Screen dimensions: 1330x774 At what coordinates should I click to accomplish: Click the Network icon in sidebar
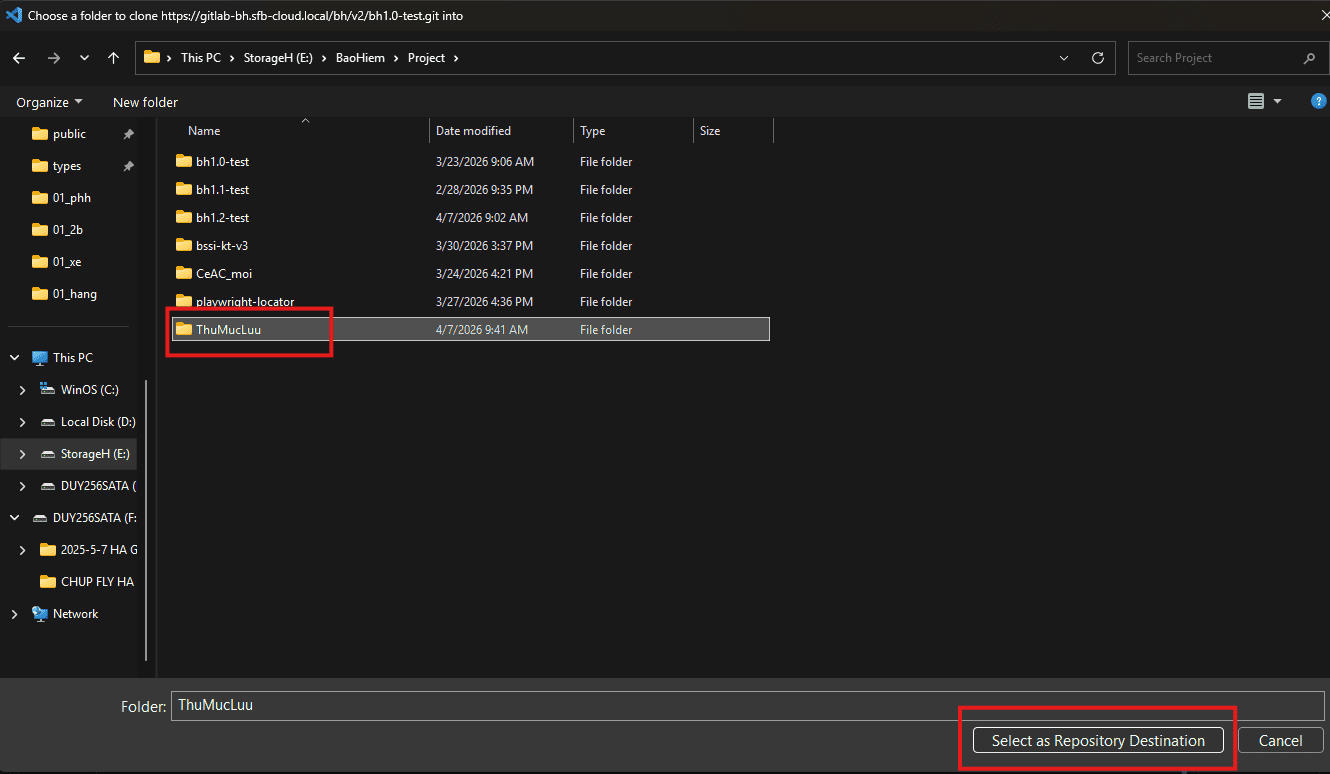click(39, 614)
